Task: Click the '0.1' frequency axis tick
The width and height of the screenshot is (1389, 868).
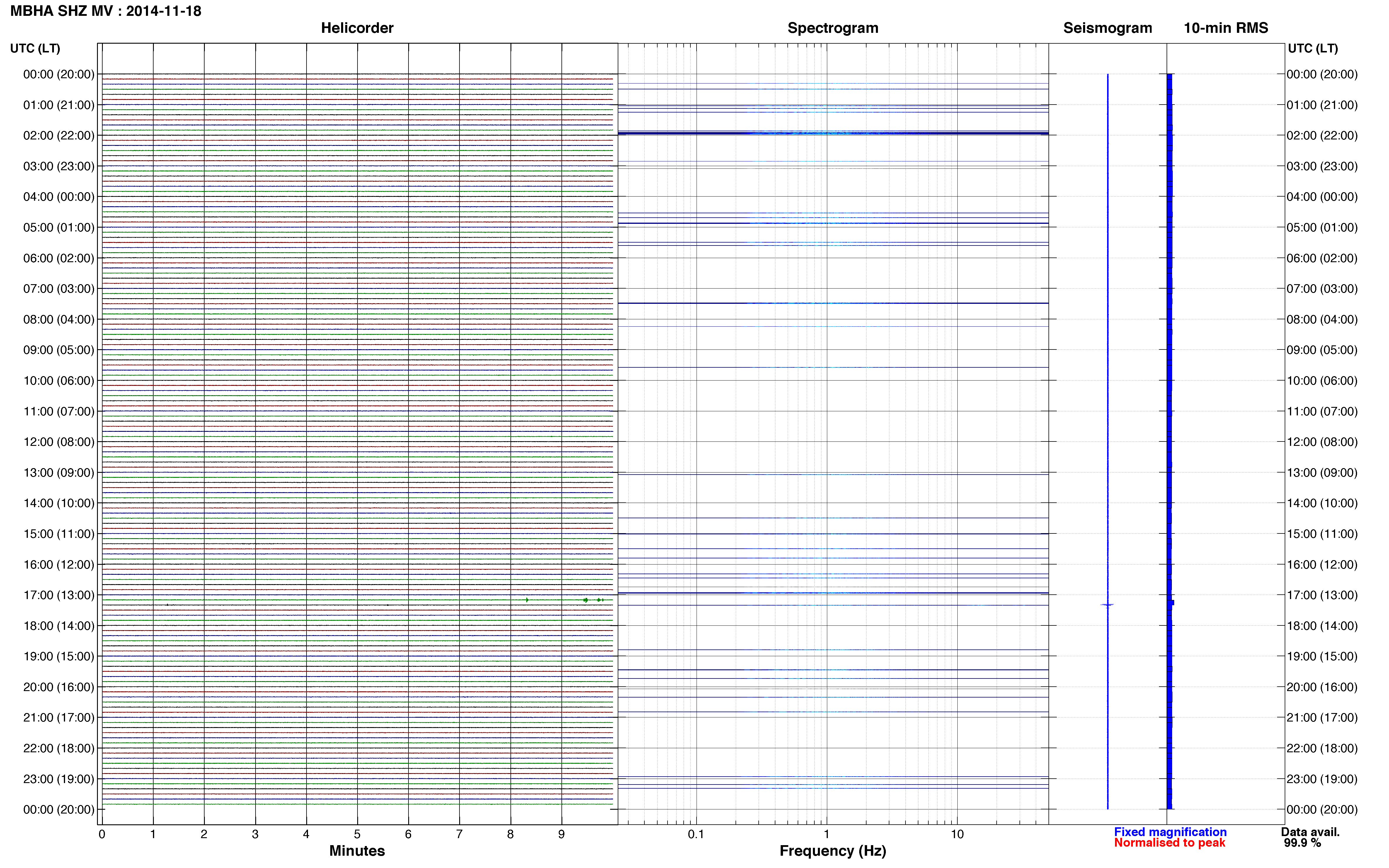Action: [x=696, y=834]
